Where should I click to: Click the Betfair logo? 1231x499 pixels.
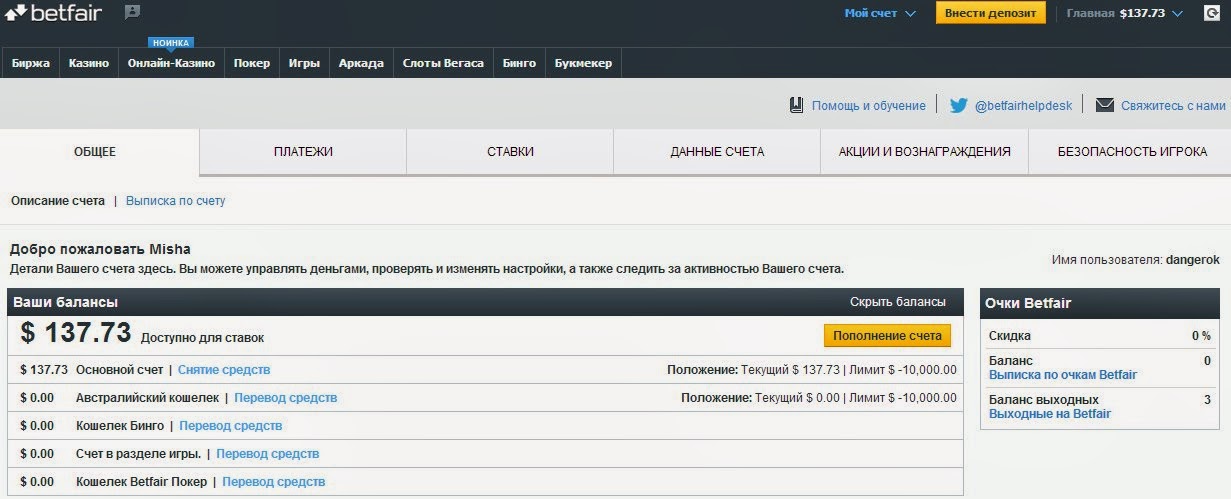click(x=54, y=14)
